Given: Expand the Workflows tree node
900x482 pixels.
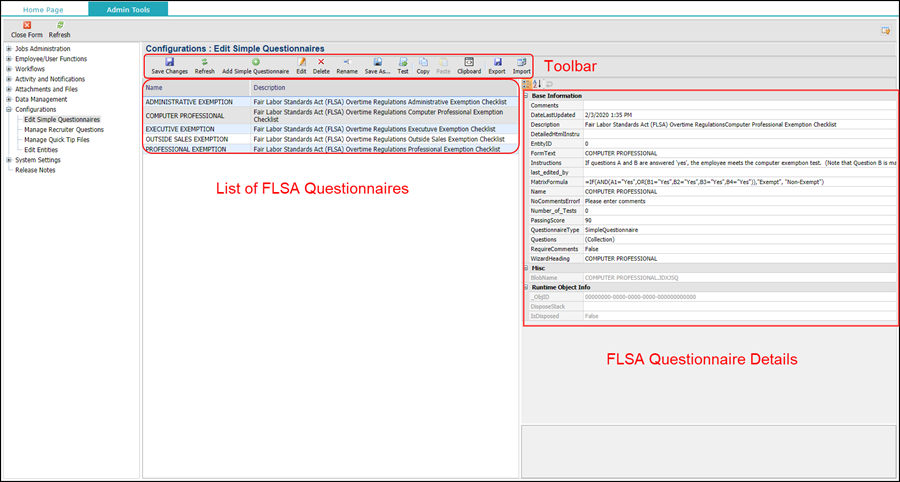Looking at the screenshot, I should pyautogui.click(x=9, y=69).
